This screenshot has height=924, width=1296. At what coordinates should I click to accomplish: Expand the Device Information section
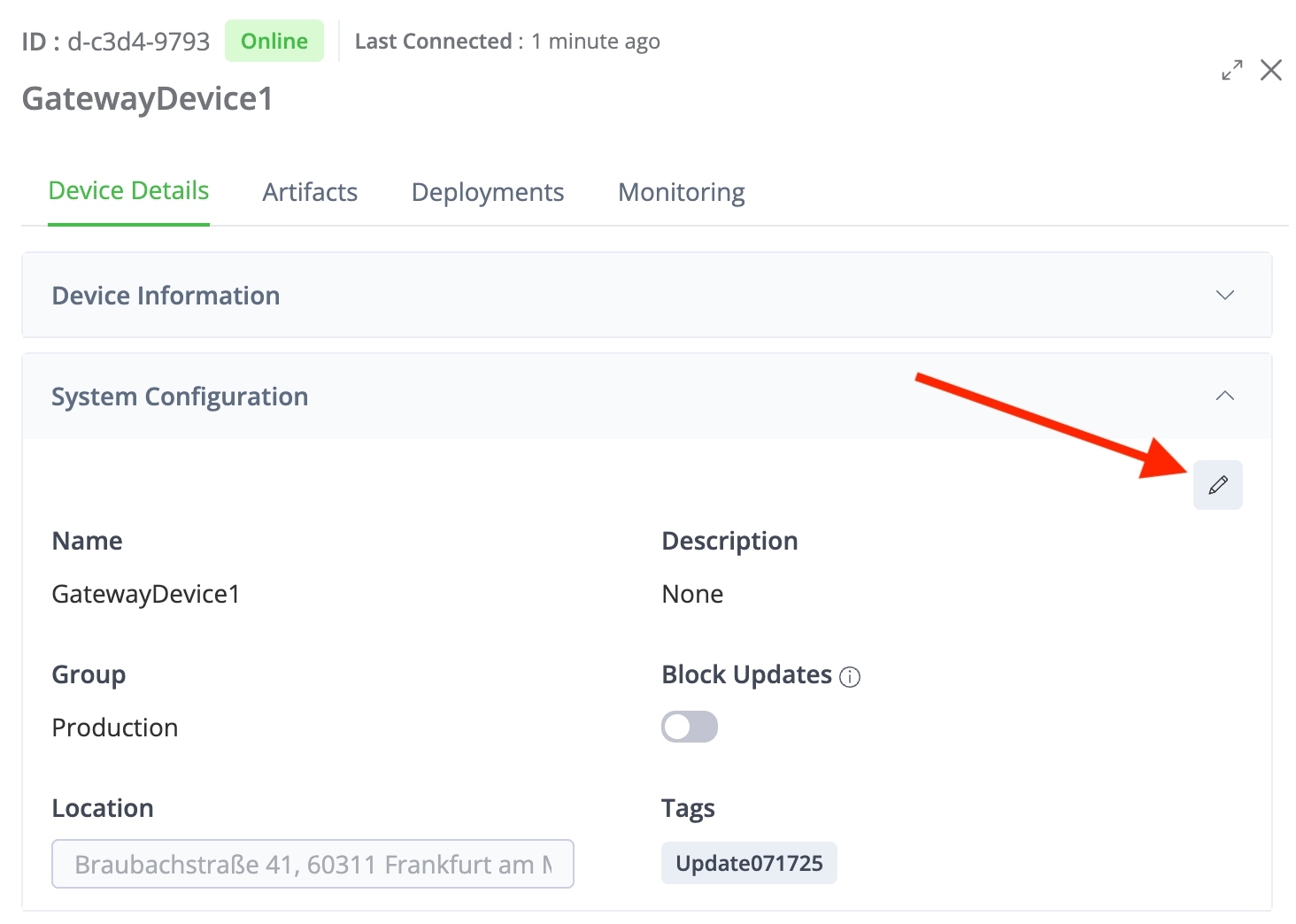pyautogui.click(x=1224, y=295)
